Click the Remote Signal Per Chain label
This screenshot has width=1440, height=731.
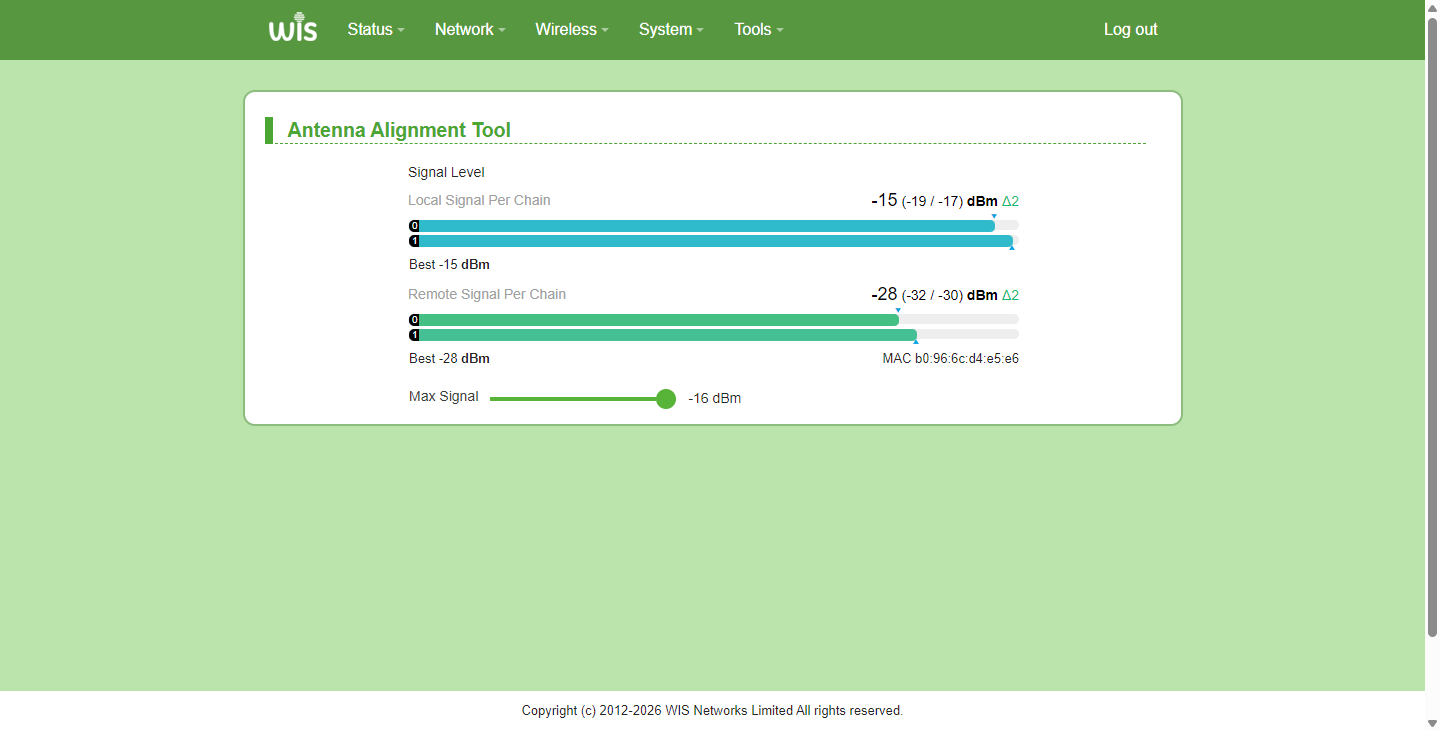click(487, 294)
